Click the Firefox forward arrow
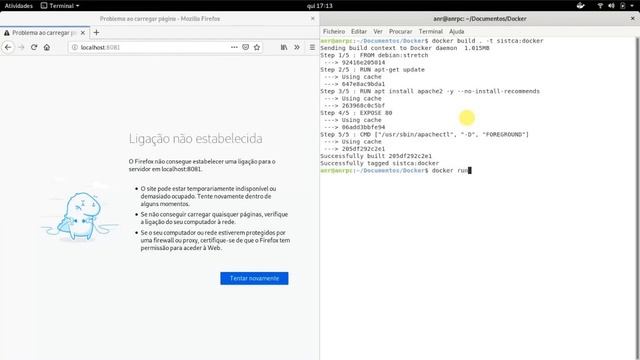The image size is (640, 360). (x=21, y=47)
